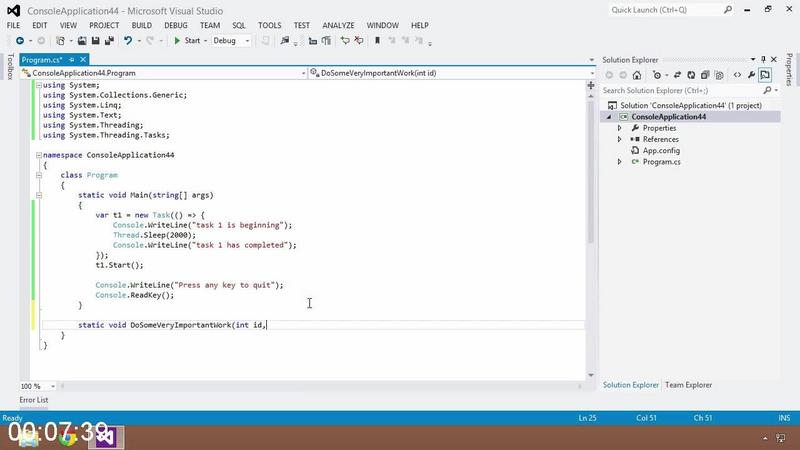Screen dimensions: 800x450
Task: Expand the References node
Action: 619,139
